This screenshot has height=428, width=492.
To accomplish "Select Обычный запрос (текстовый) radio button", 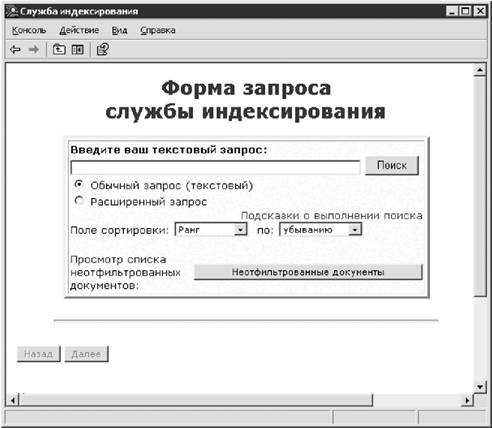I will [79, 184].
